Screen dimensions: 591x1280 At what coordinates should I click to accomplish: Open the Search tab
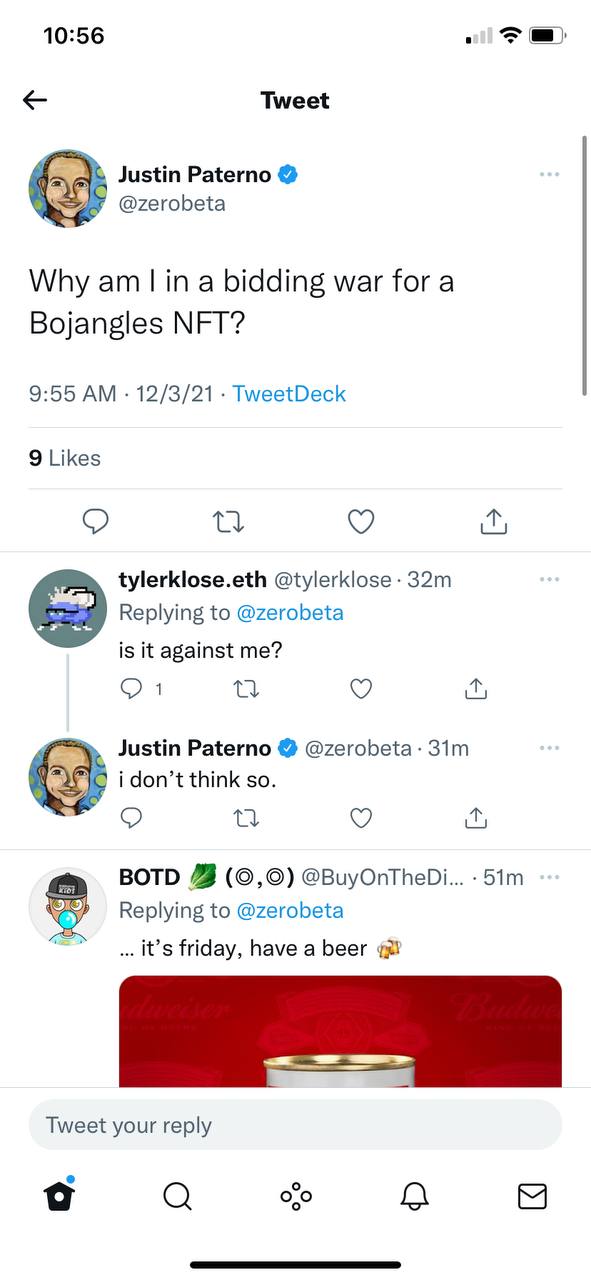(x=177, y=1196)
